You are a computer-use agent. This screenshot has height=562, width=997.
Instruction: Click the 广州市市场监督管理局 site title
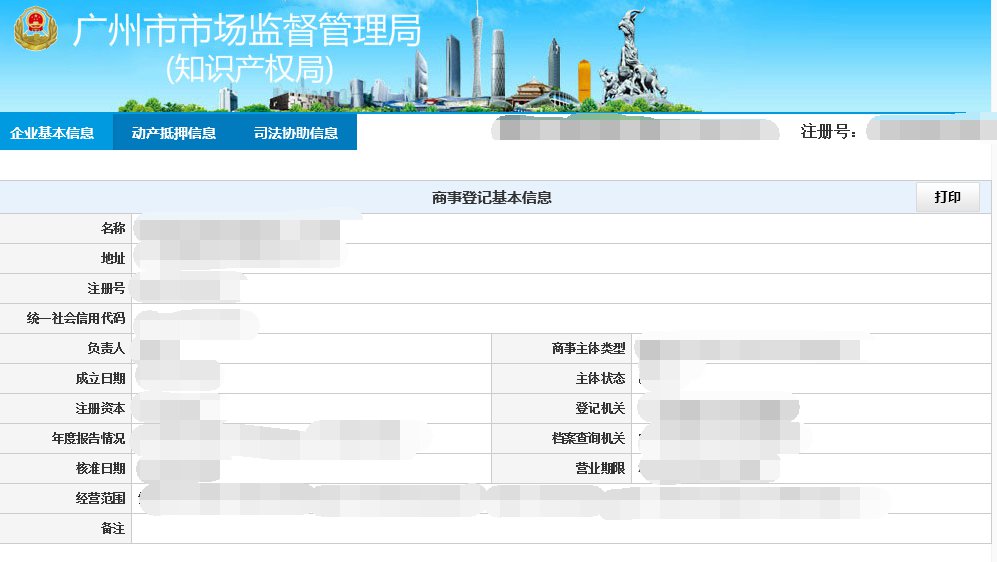[x=247, y=31]
